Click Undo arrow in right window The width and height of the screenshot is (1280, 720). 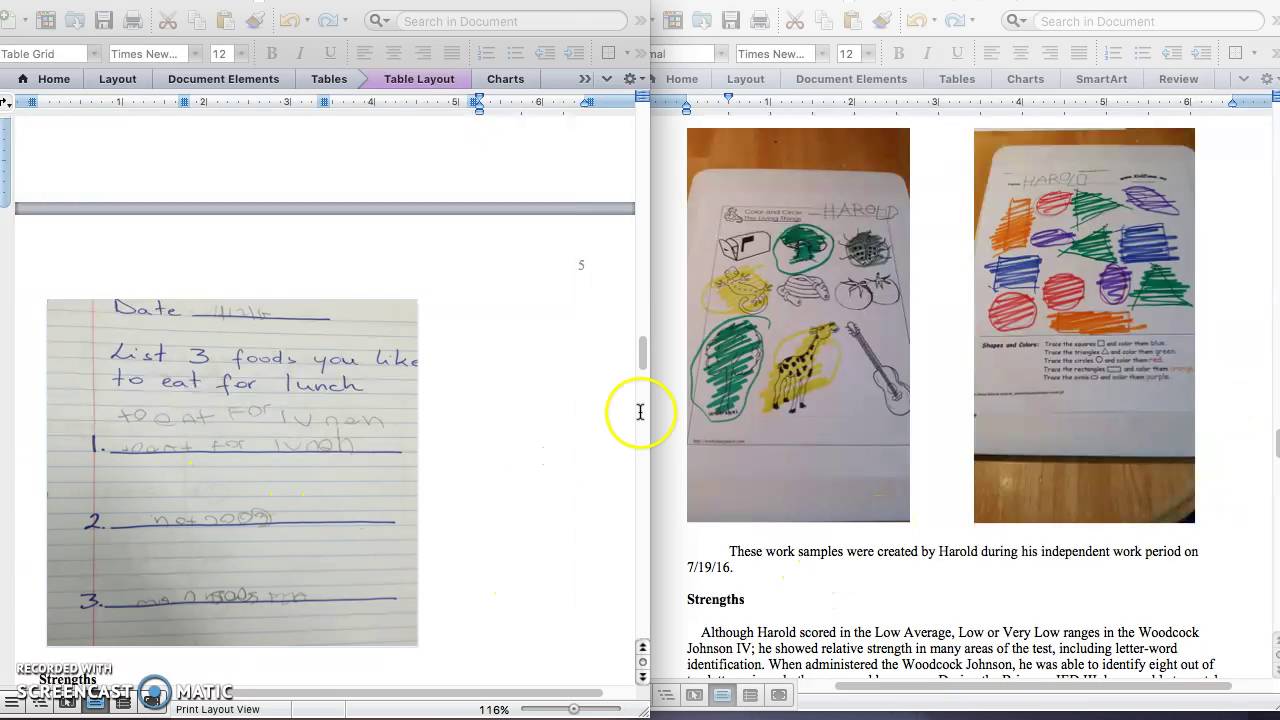pos(916,20)
